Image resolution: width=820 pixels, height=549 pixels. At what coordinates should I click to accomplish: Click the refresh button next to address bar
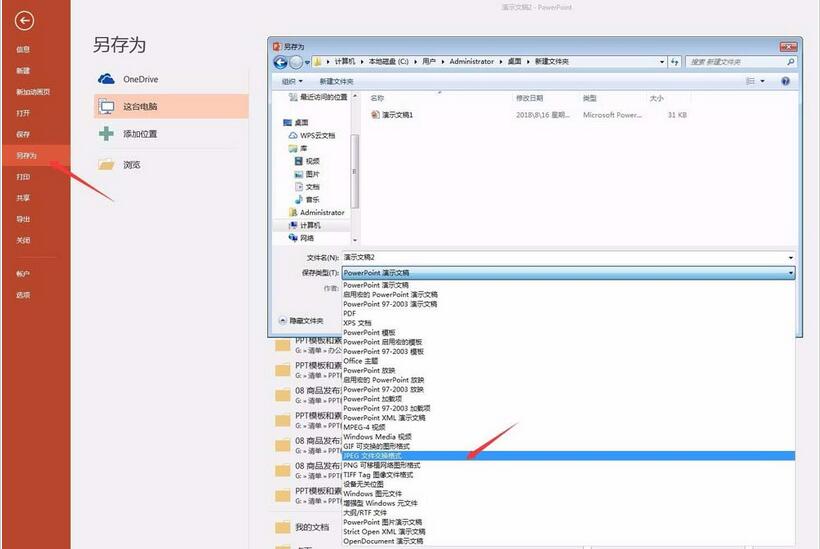coord(675,62)
